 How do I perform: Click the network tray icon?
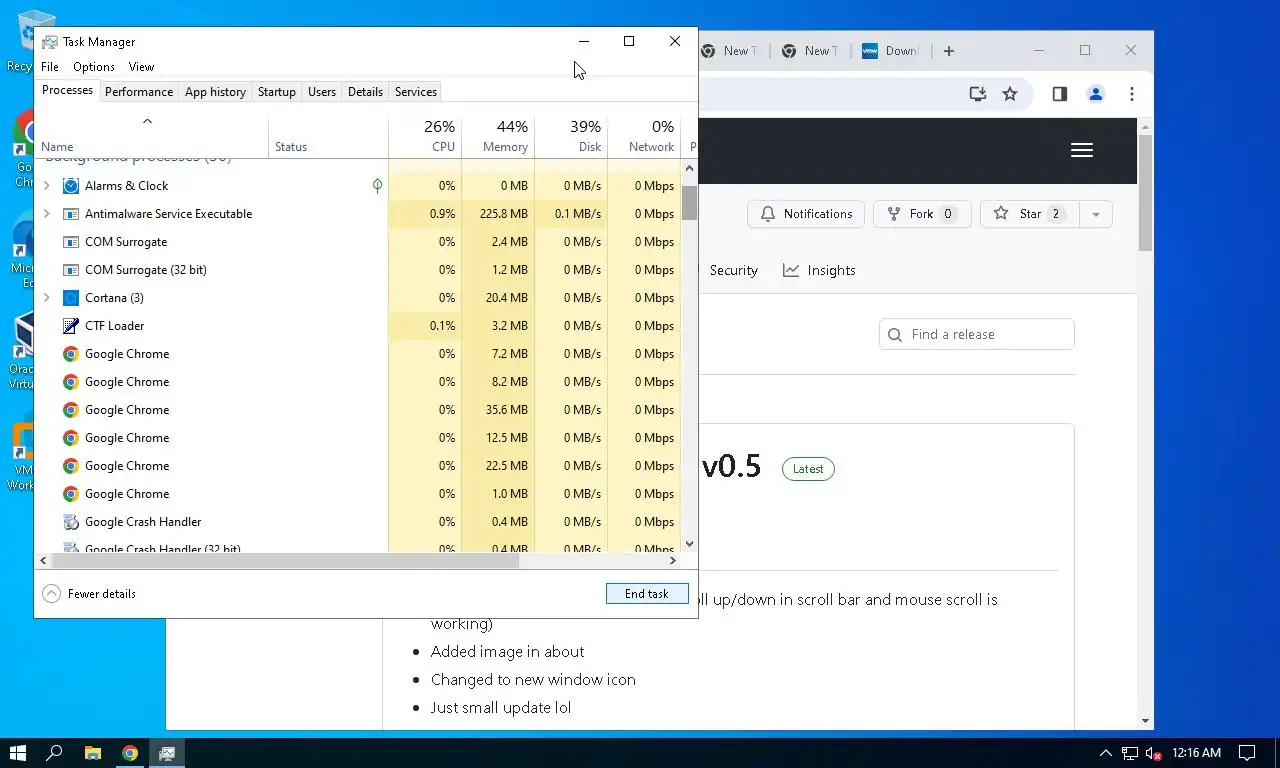click(x=1130, y=753)
